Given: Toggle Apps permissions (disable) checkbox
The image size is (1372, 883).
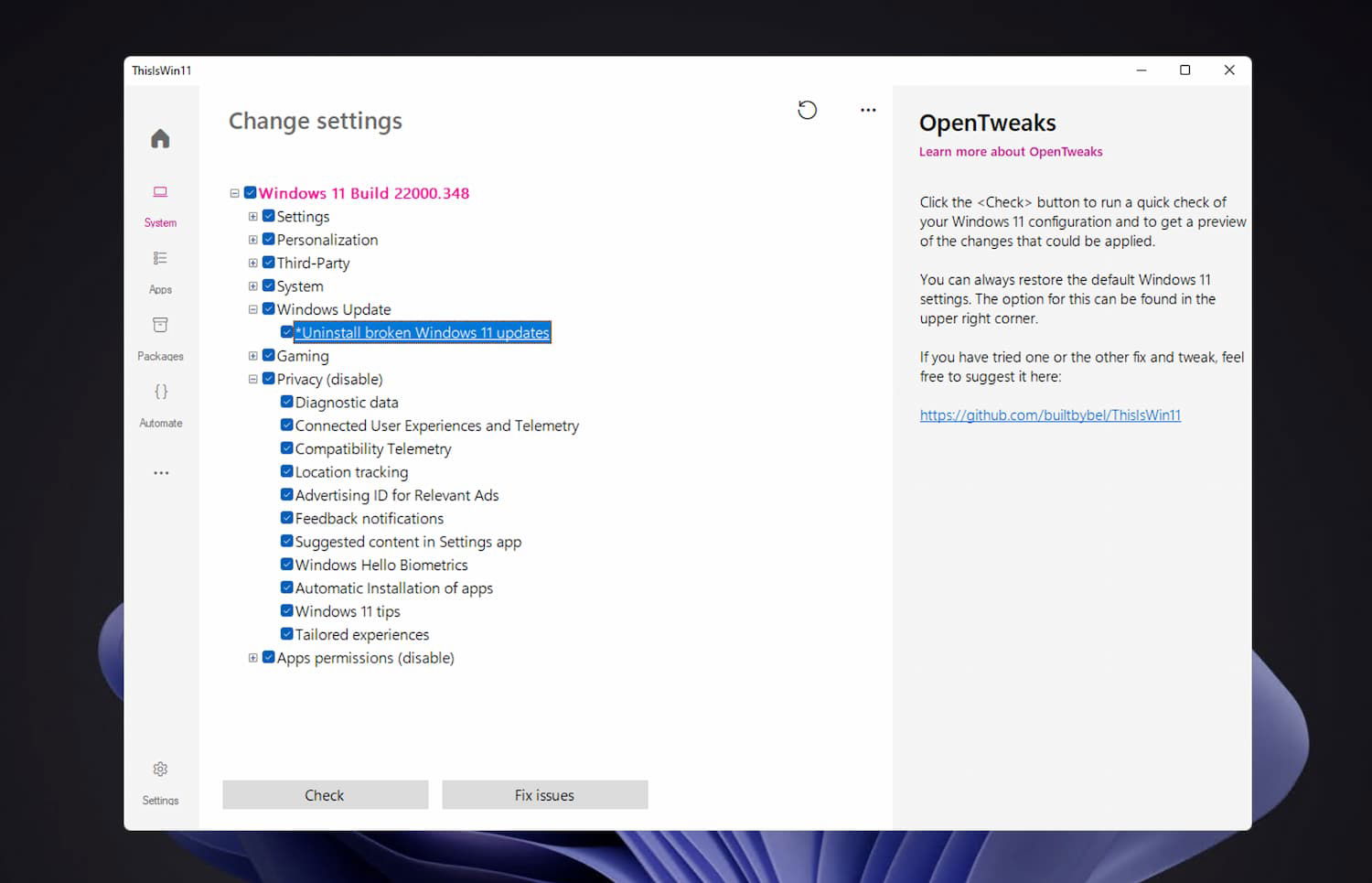Looking at the screenshot, I should (x=268, y=657).
